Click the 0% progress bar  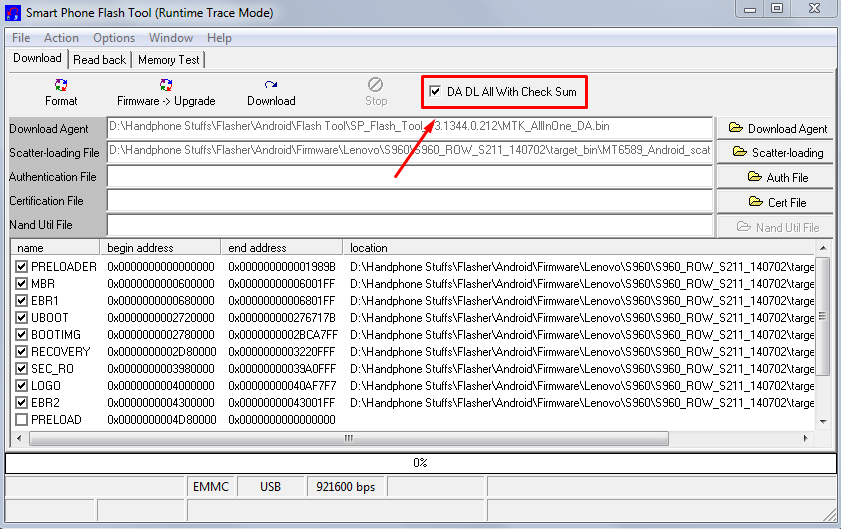coord(420,463)
